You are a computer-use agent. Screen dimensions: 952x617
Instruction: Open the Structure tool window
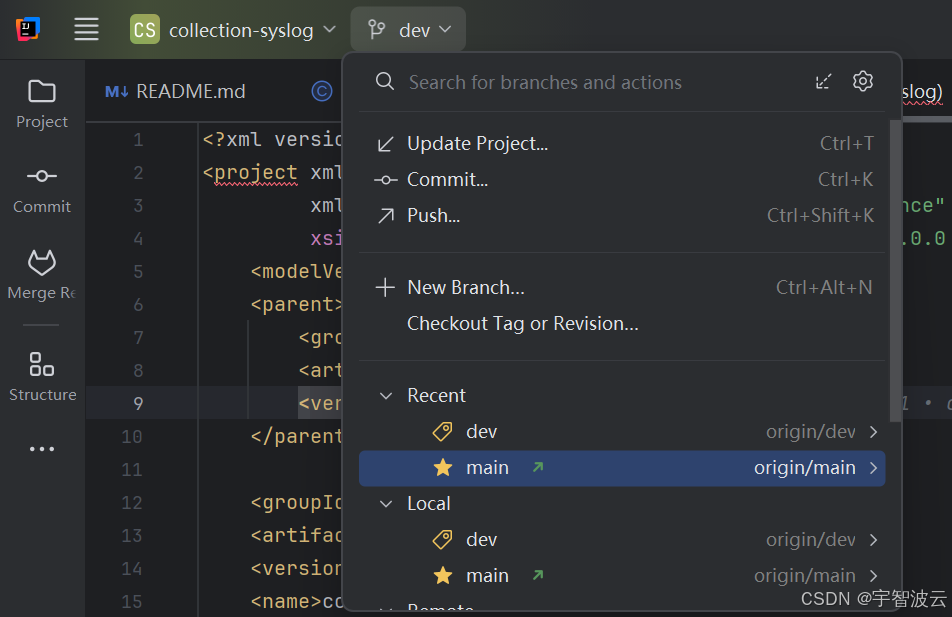pos(42,376)
